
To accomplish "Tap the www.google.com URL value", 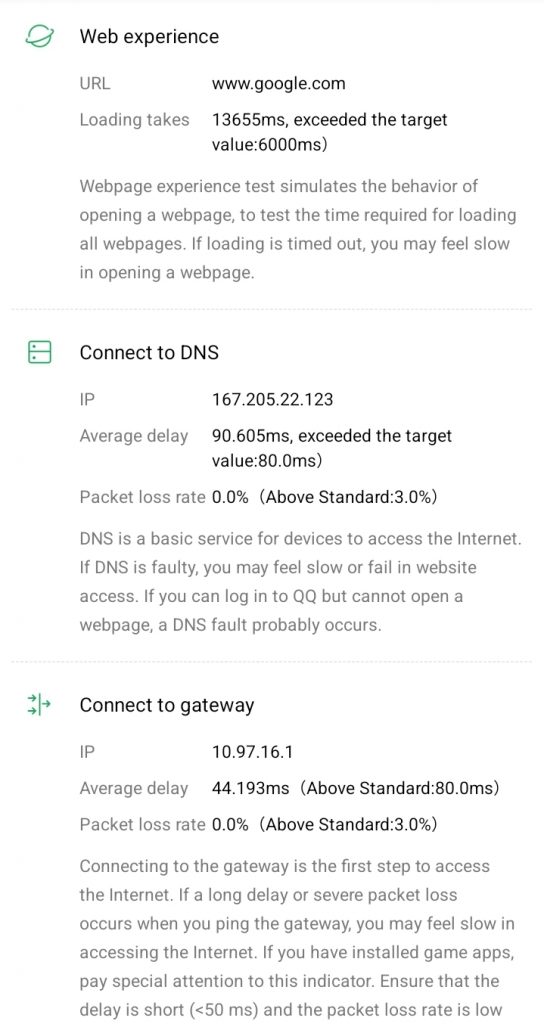I will [x=279, y=84].
